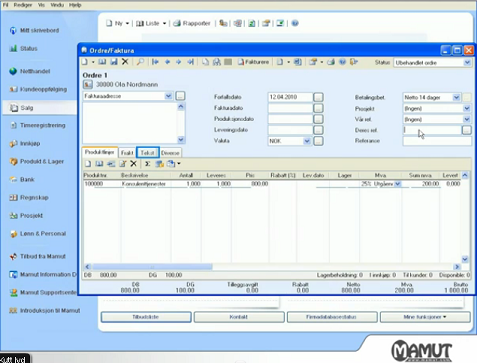Screen dimensions: 477x363
Task: Click the Fakturere invoice button
Action: pos(253,62)
